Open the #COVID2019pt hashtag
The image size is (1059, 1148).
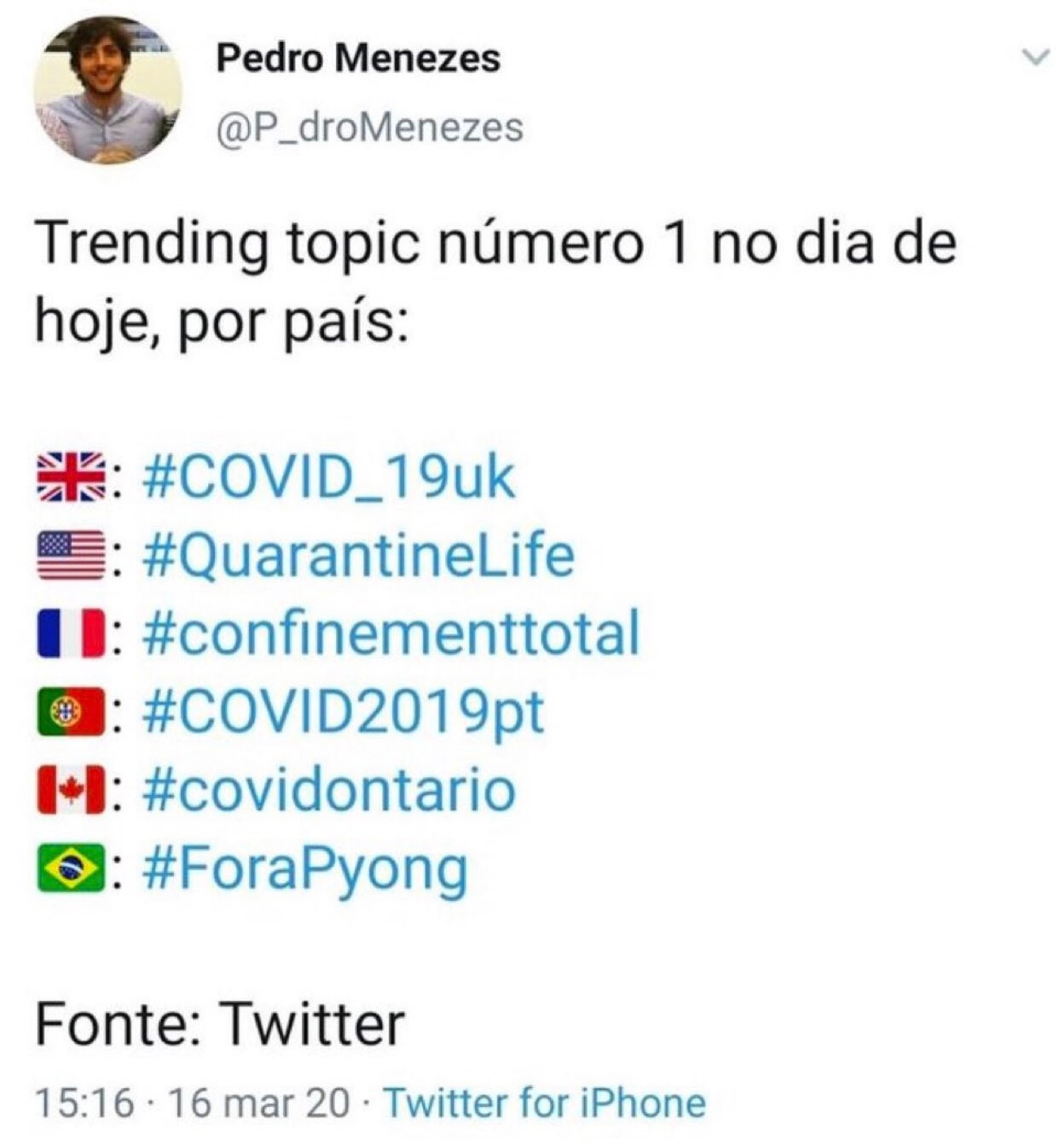pyautogui.click(x=344, y=712)
